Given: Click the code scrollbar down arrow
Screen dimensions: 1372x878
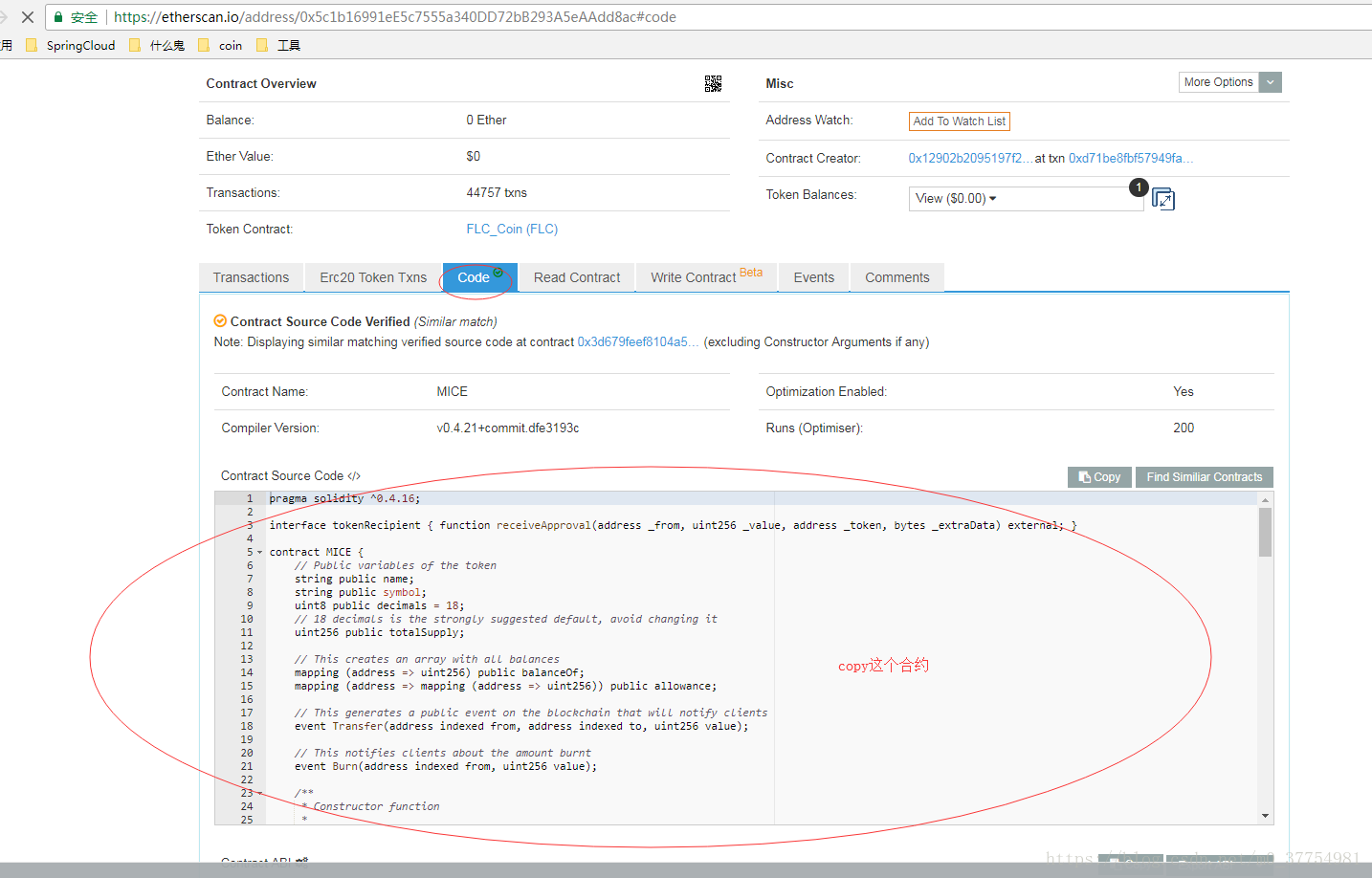Looking at the screenshot, I should tap(1265, 816).
